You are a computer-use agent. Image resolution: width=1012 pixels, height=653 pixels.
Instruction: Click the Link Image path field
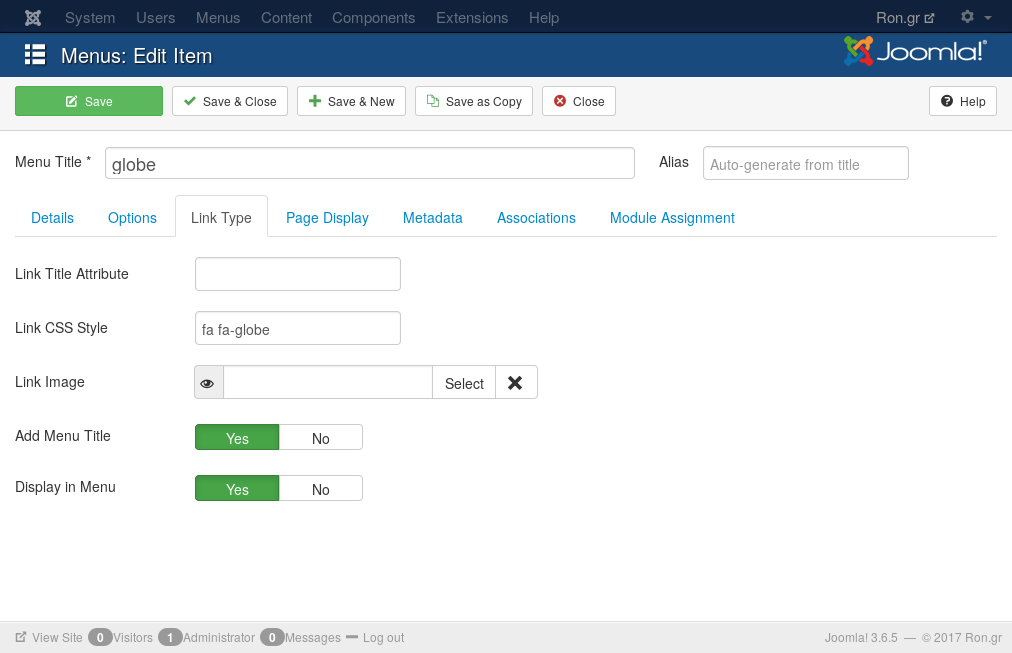pos(328,383)
